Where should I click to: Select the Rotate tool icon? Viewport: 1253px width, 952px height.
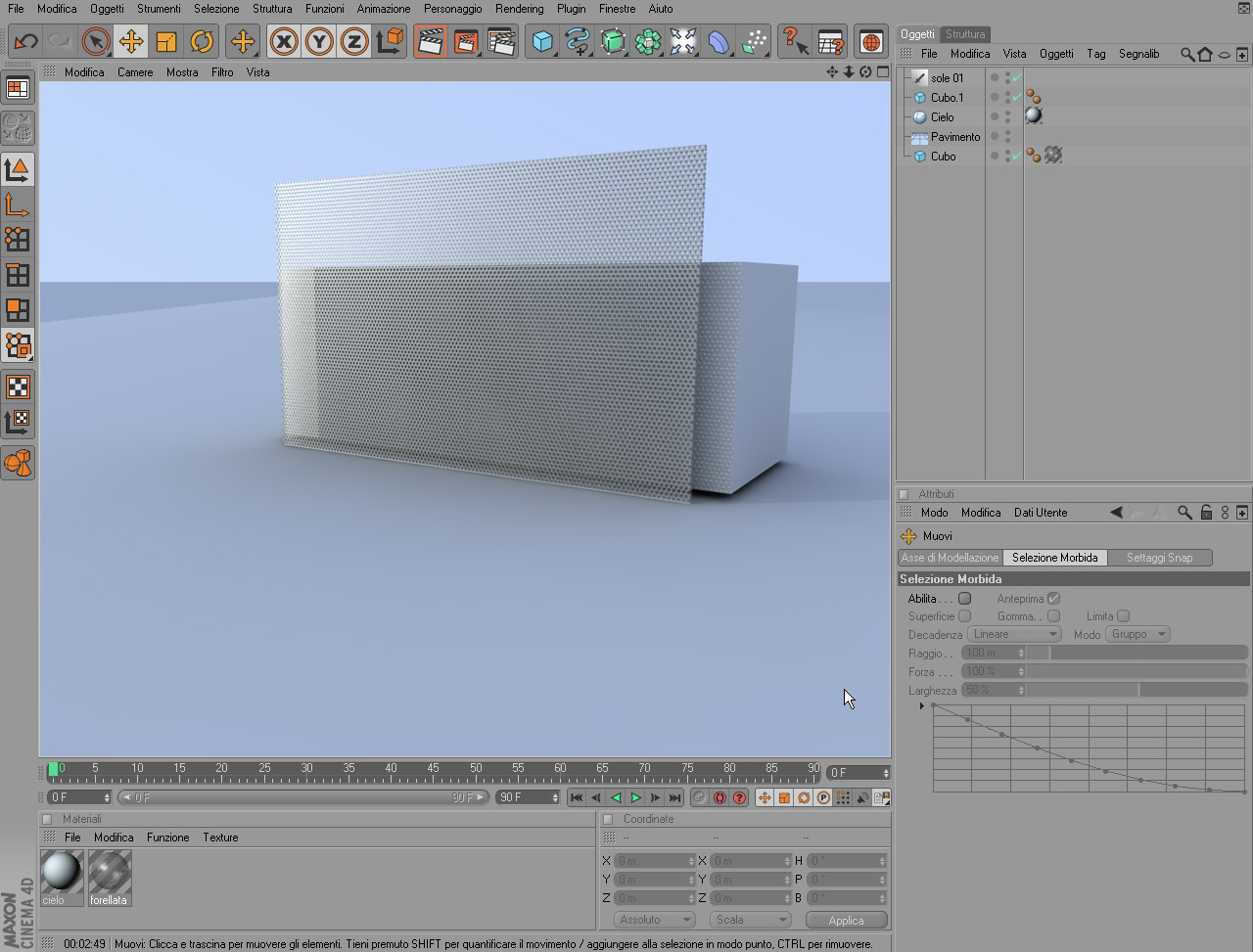tap(202, 41)
